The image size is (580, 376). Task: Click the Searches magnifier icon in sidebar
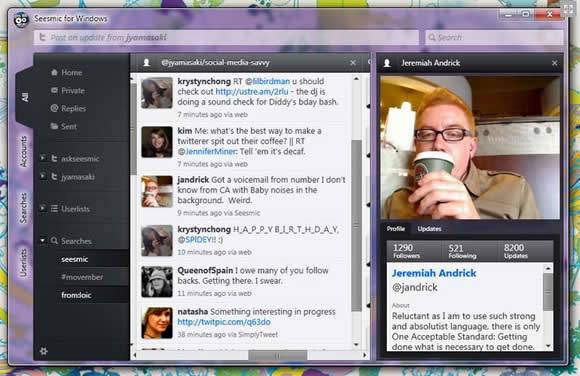point(54,241)
